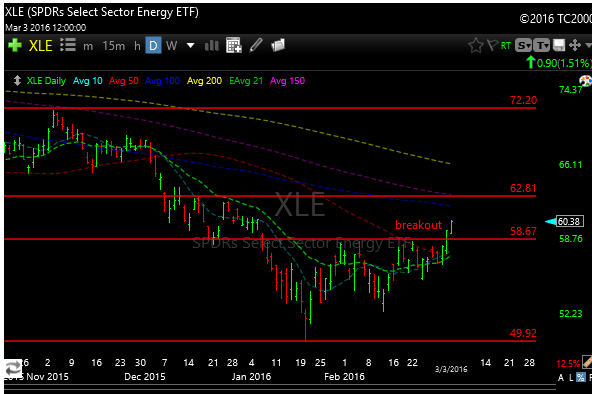Click the pencil icon beside 12.5%
The image size is (592, 394).
tap(587, 362)
